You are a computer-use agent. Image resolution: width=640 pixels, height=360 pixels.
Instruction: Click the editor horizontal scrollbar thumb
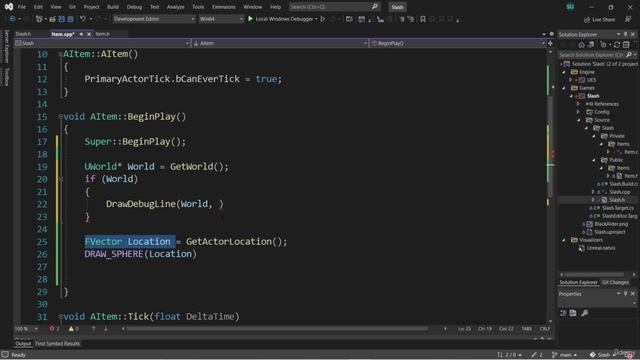pyautogui.click(x=278, y=329)
